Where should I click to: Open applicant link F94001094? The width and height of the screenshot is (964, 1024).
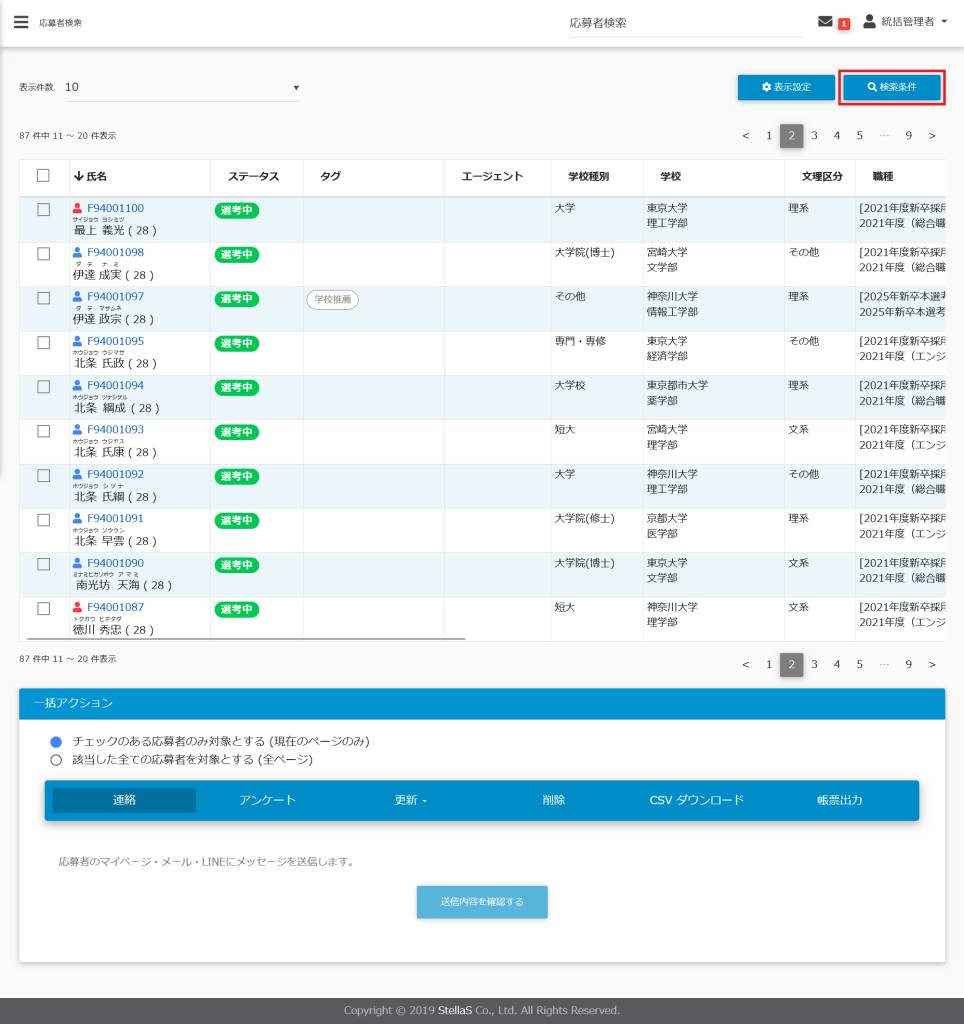(115, 386)
